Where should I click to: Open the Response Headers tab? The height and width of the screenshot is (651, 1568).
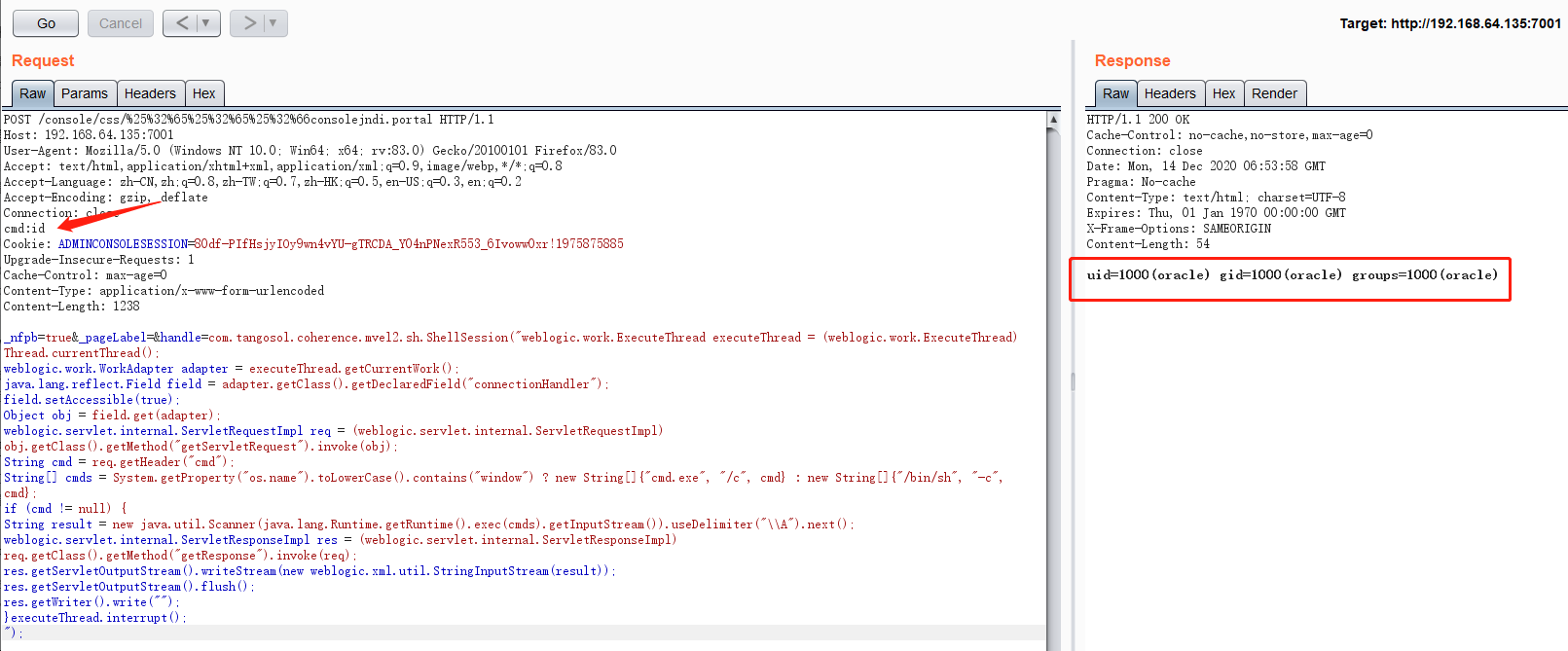(1170, 93)
